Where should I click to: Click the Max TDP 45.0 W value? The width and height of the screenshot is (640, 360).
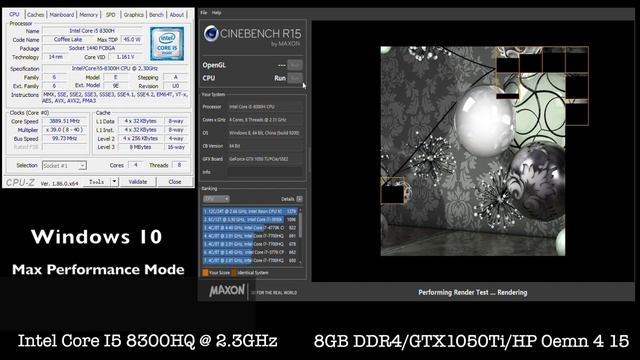point(132,40)
